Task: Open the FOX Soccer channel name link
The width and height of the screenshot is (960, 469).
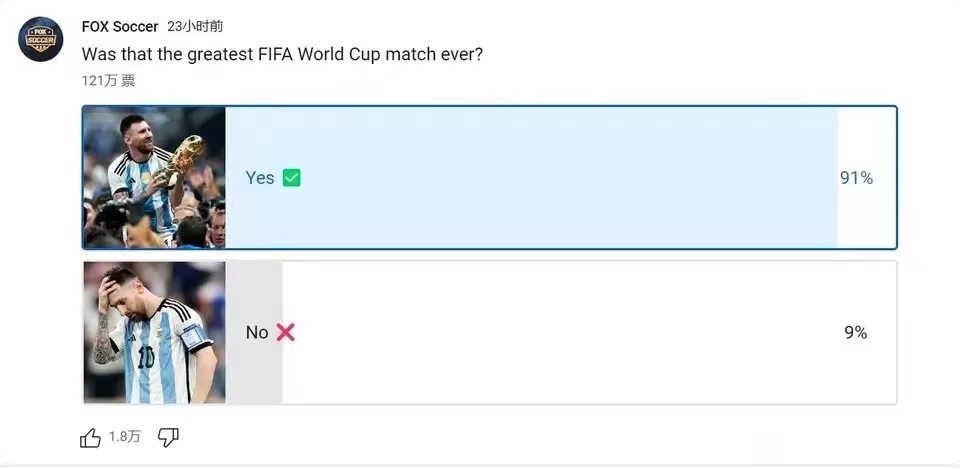Action: [x=120, y=26]
